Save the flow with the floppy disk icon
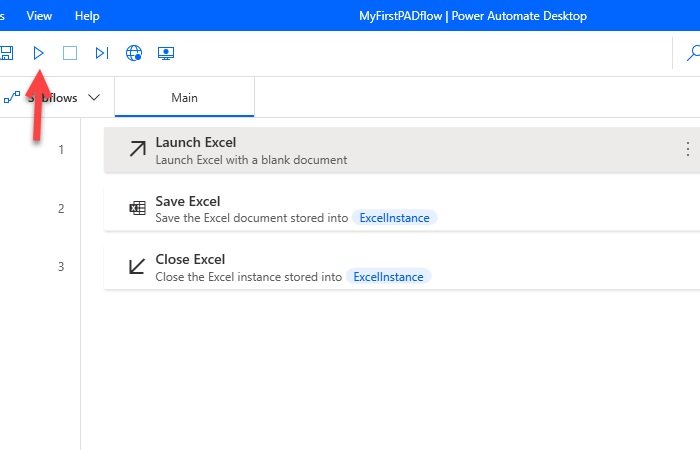 [6, 53]
